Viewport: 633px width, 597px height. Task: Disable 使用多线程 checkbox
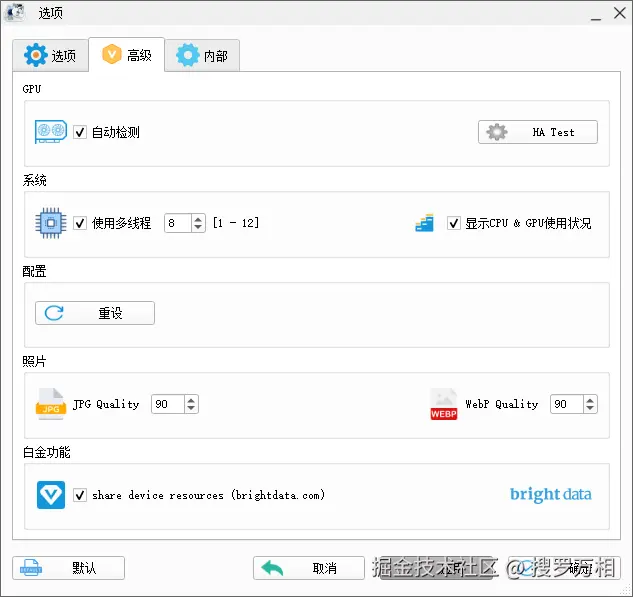(x=80, y=223)
